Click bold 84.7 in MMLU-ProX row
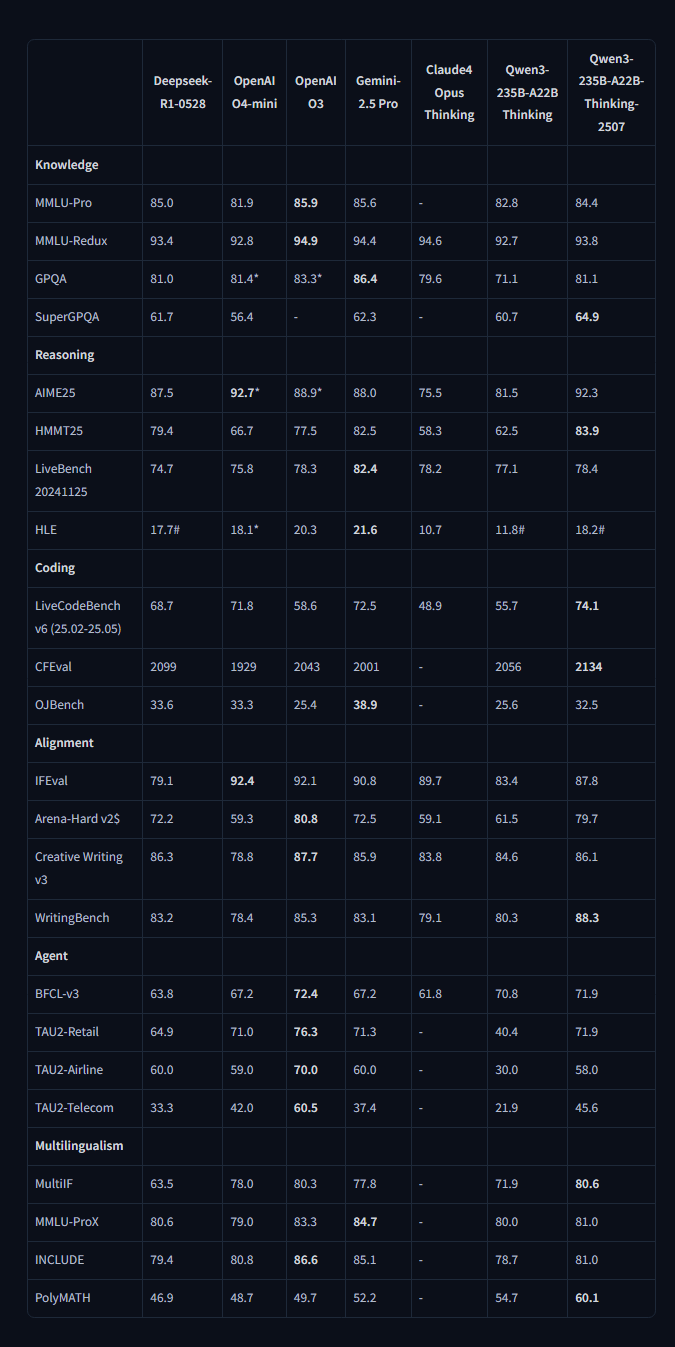This screenshot has height=1347, width=675. [365, 1222]
